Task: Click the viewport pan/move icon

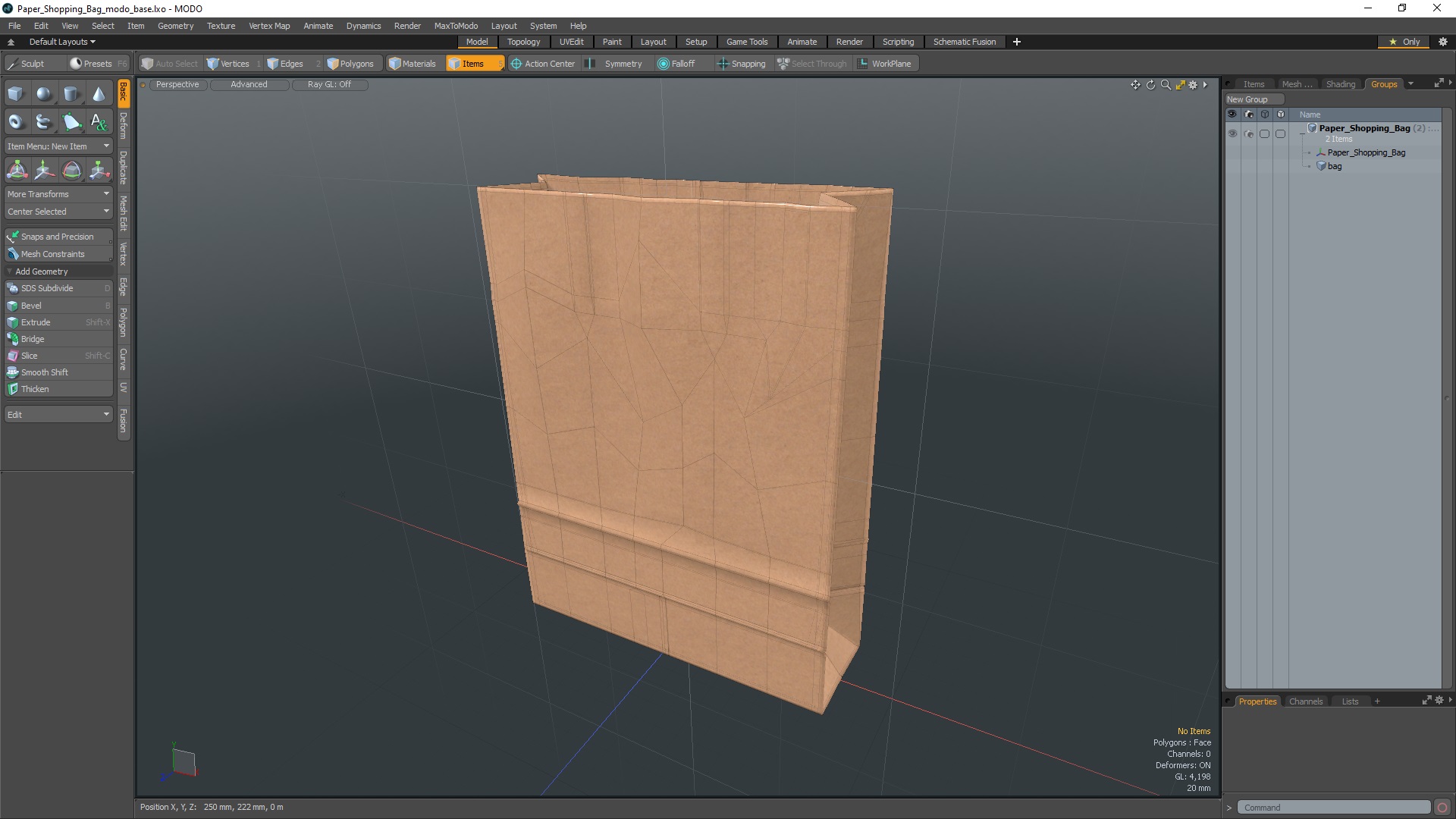Action: click(x=1135, y=85)
